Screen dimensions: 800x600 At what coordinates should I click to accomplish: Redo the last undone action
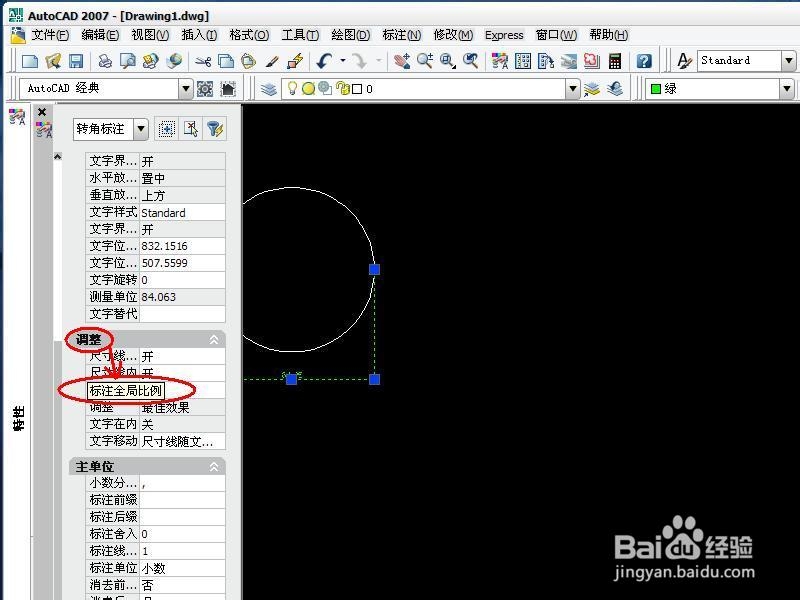[360, 61]
